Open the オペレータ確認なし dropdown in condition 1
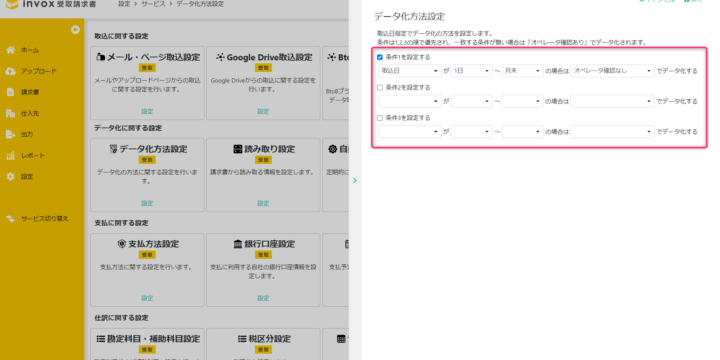Screen dimensions: 720x360 click(x=613, y=71)
